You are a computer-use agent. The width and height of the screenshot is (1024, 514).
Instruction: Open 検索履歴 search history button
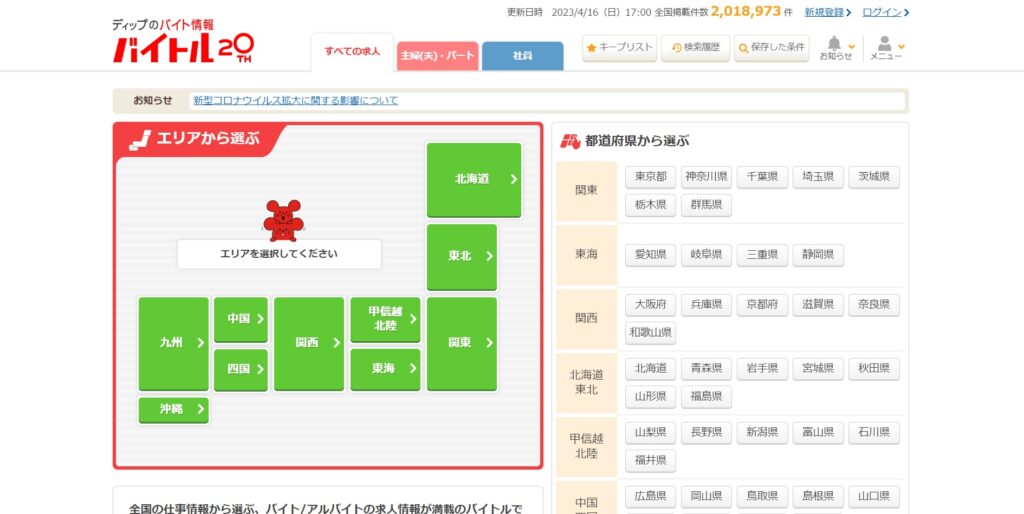point(695,47)
